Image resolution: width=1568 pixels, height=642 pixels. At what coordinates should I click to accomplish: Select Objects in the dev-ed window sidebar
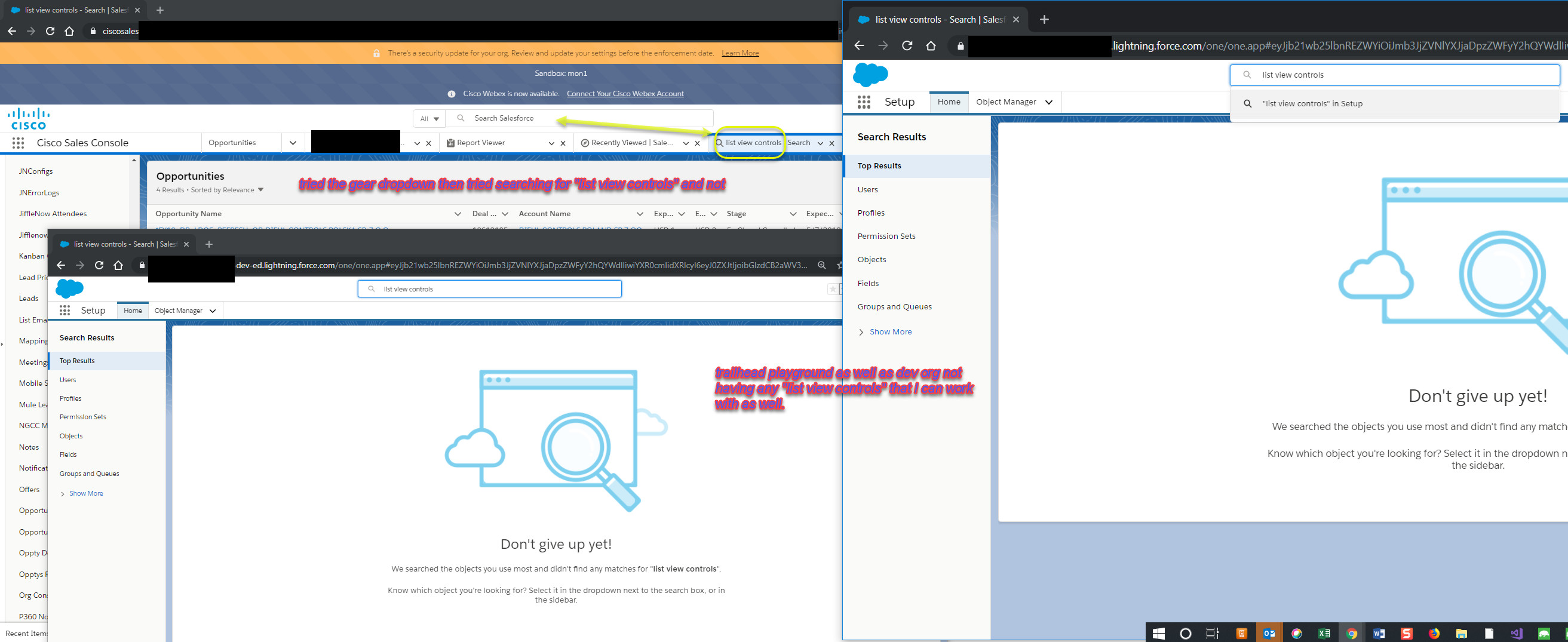click(x=71, y=437)
